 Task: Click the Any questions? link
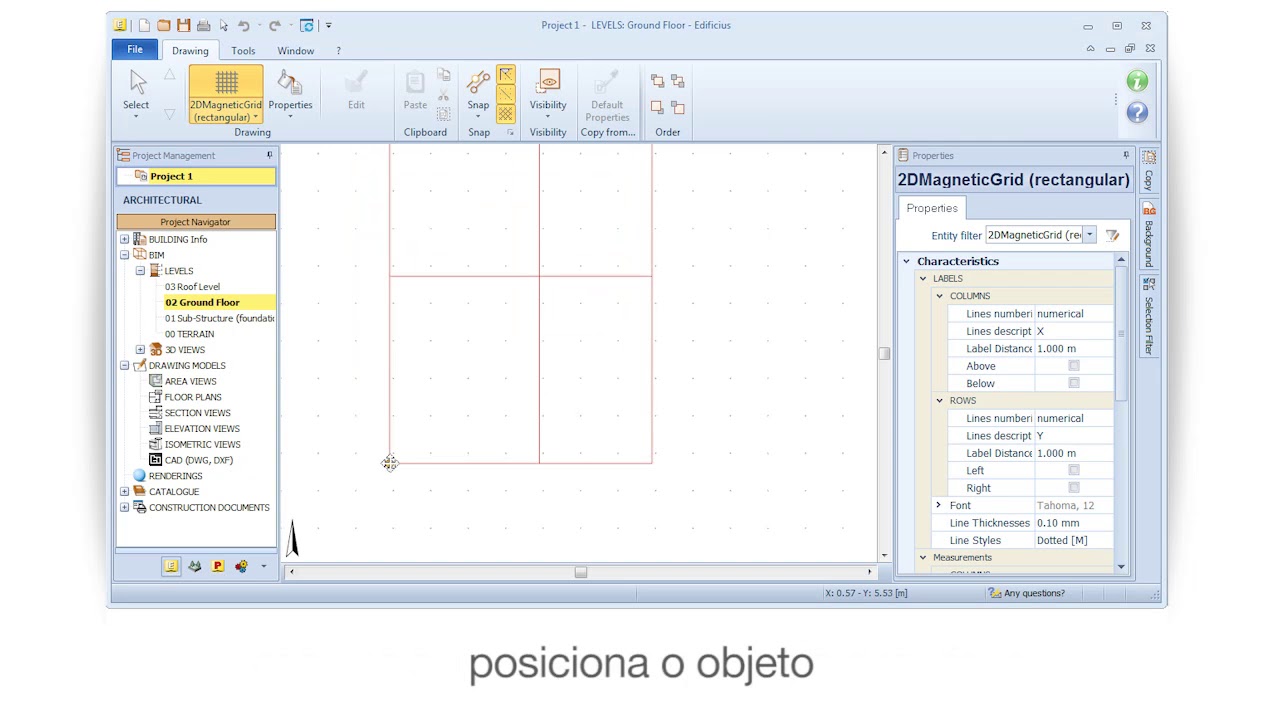tap(1034, 593)
